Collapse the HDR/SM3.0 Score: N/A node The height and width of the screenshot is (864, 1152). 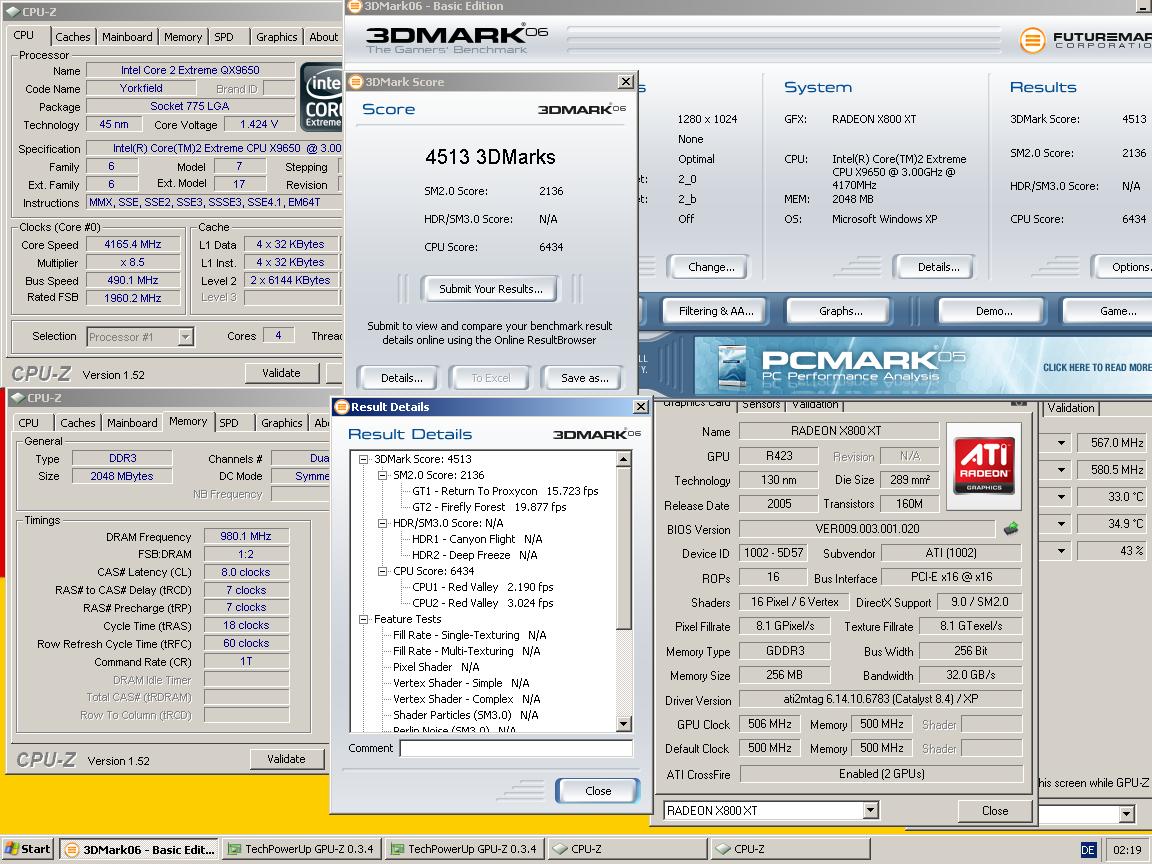click(382, 524)
